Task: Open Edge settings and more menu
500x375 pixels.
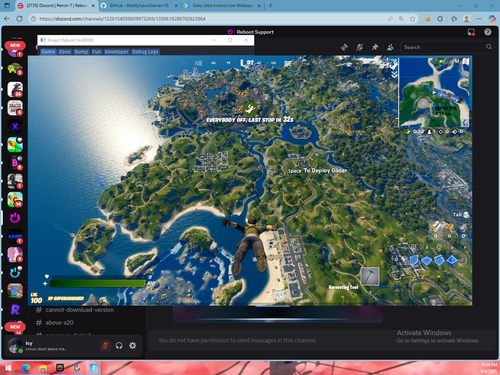Action: pyautogui.click(x=479, y=19)
